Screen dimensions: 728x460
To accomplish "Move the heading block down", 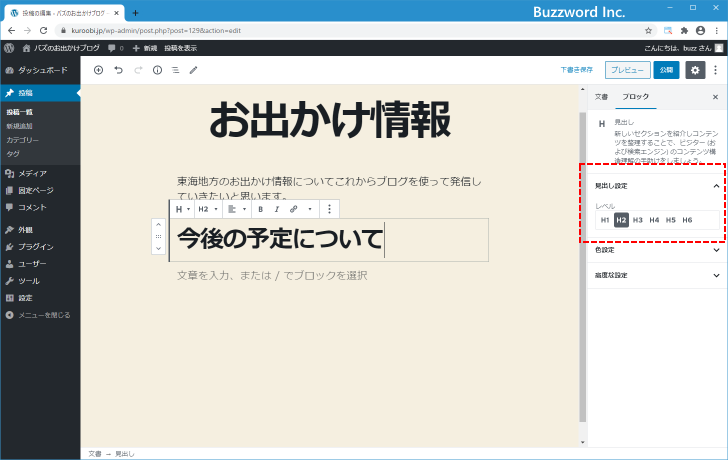I will (158, 248).
